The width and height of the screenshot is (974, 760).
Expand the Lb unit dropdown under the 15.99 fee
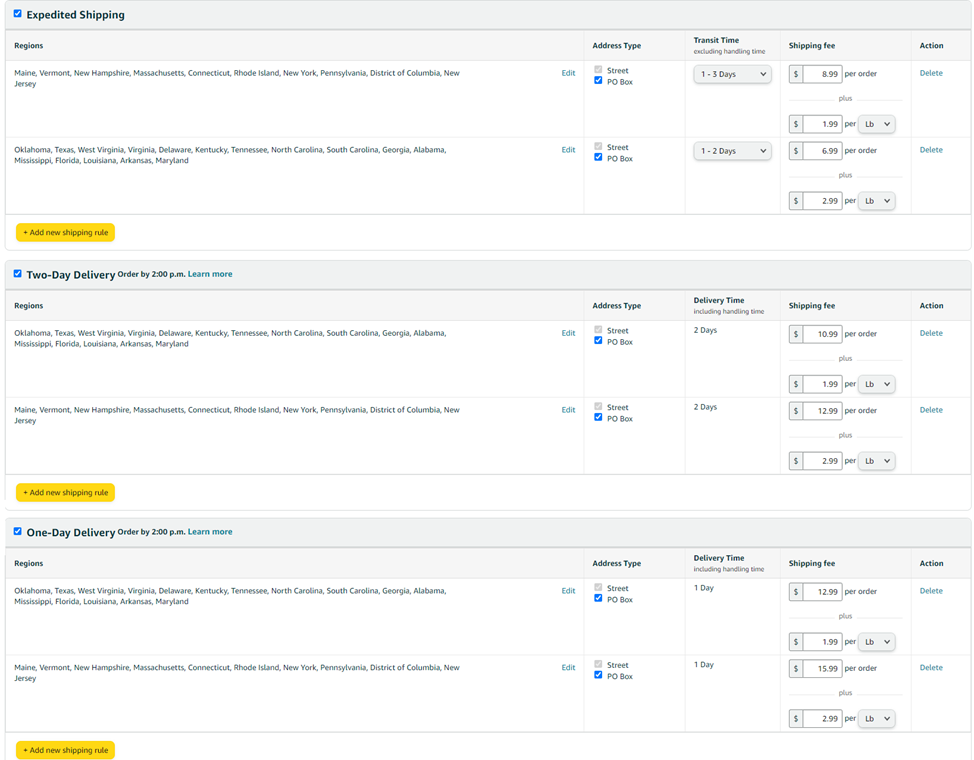click(876, 718)
